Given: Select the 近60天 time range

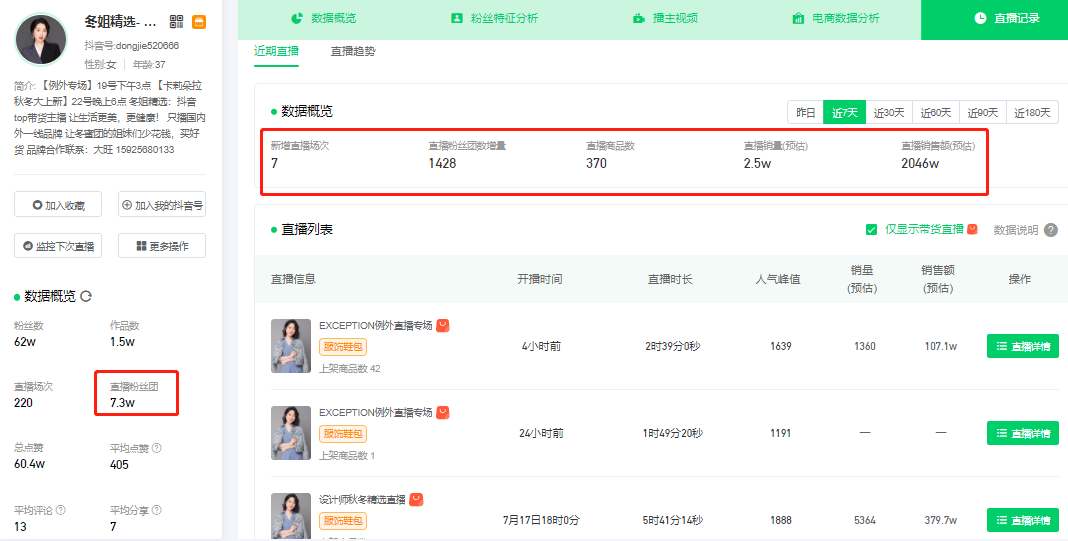Looking at the screenshot, I should click(x=936, y=112).
